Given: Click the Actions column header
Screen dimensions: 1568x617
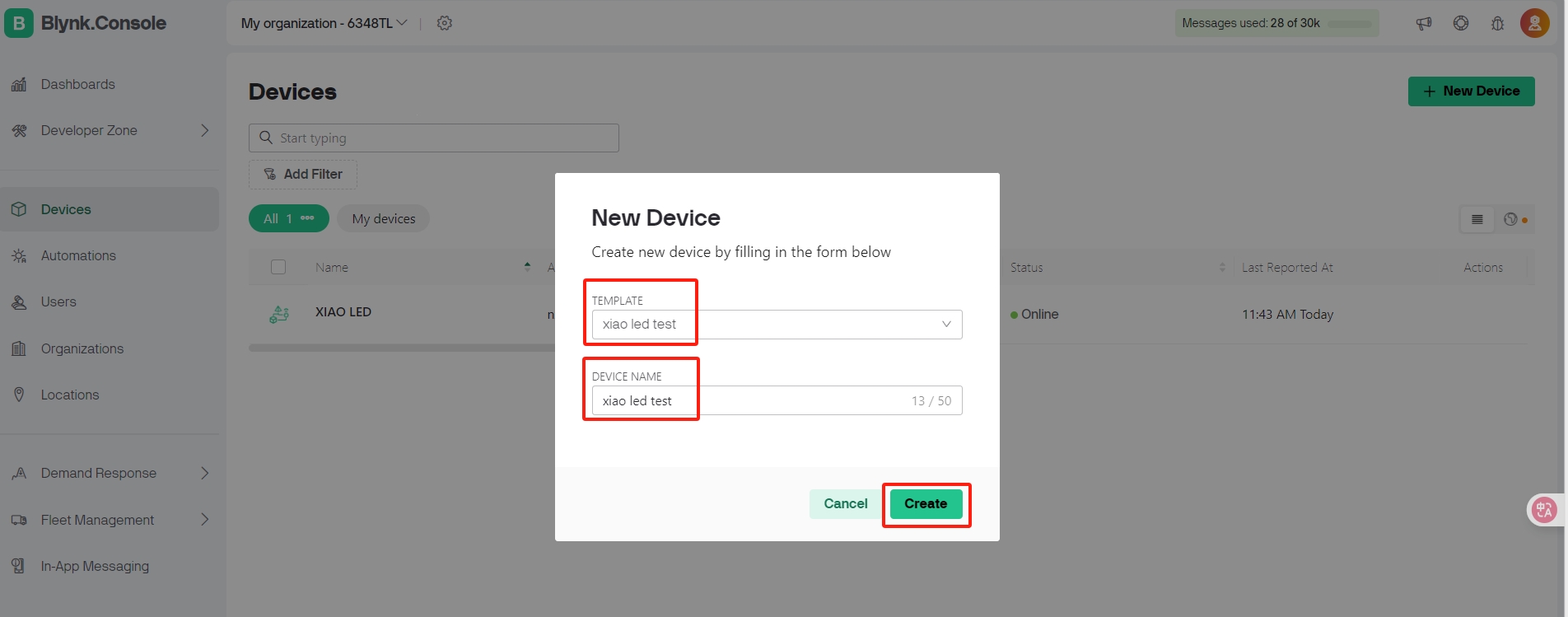Looking at the screenshot, I should 1483,268.
